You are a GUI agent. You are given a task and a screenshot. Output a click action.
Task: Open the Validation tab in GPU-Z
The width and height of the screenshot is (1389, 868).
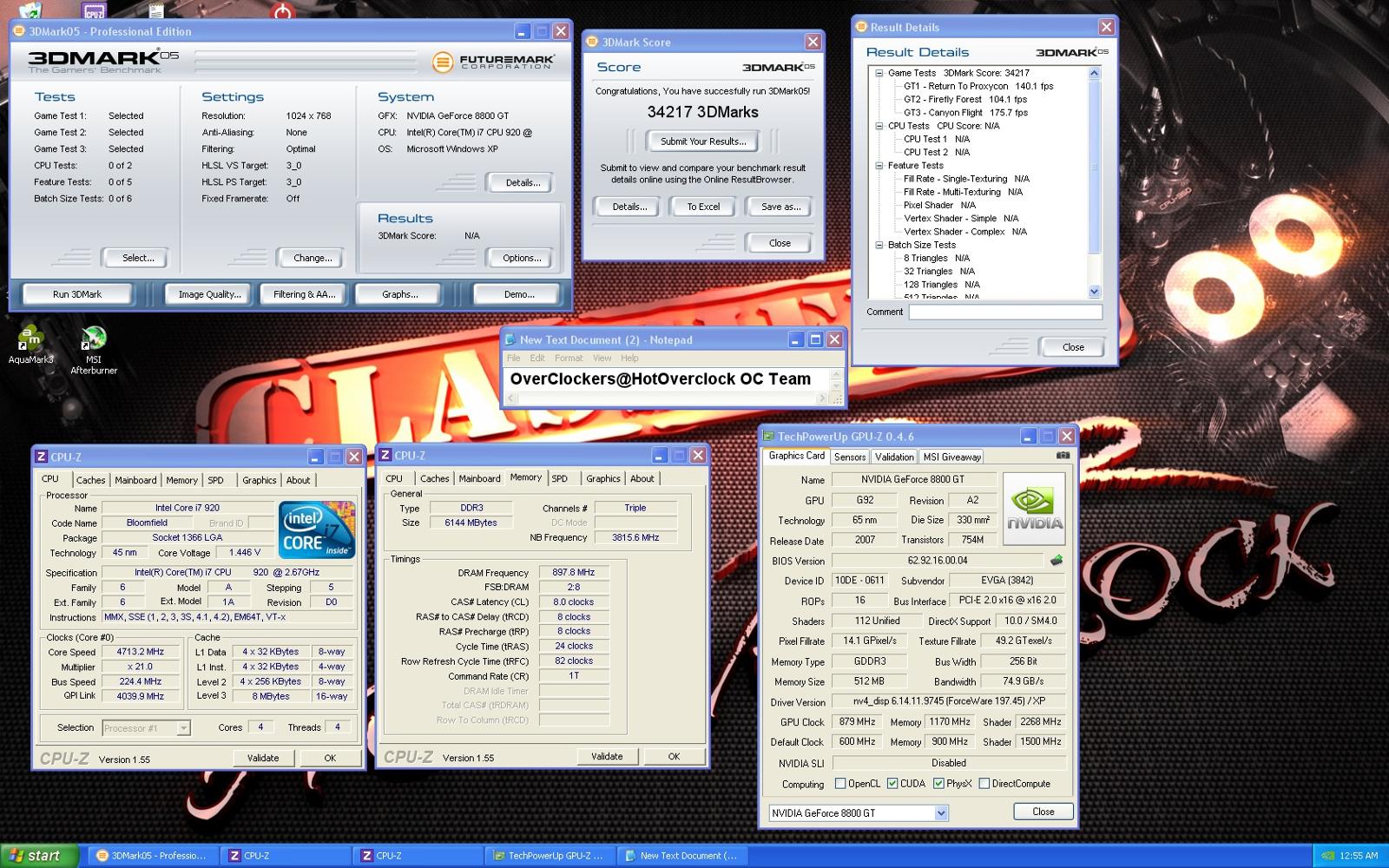tap(894, 457)
